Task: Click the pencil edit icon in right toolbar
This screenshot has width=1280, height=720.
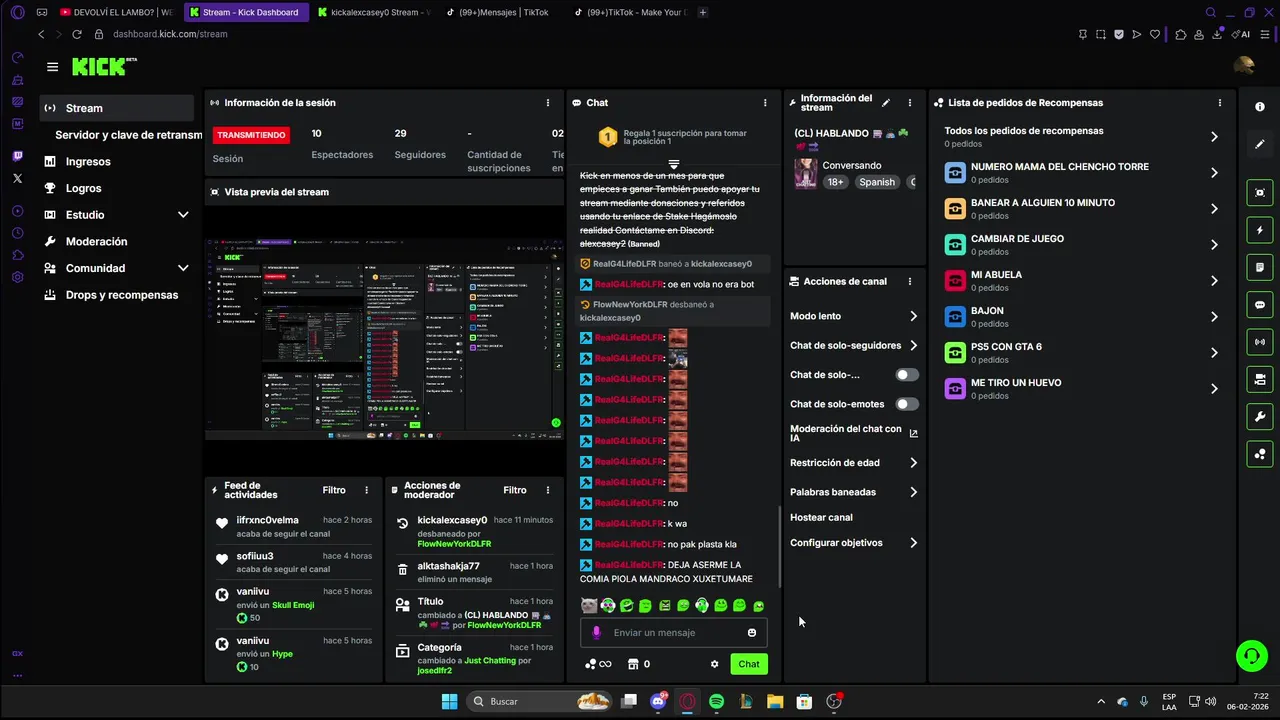Action: point(1260,144)
